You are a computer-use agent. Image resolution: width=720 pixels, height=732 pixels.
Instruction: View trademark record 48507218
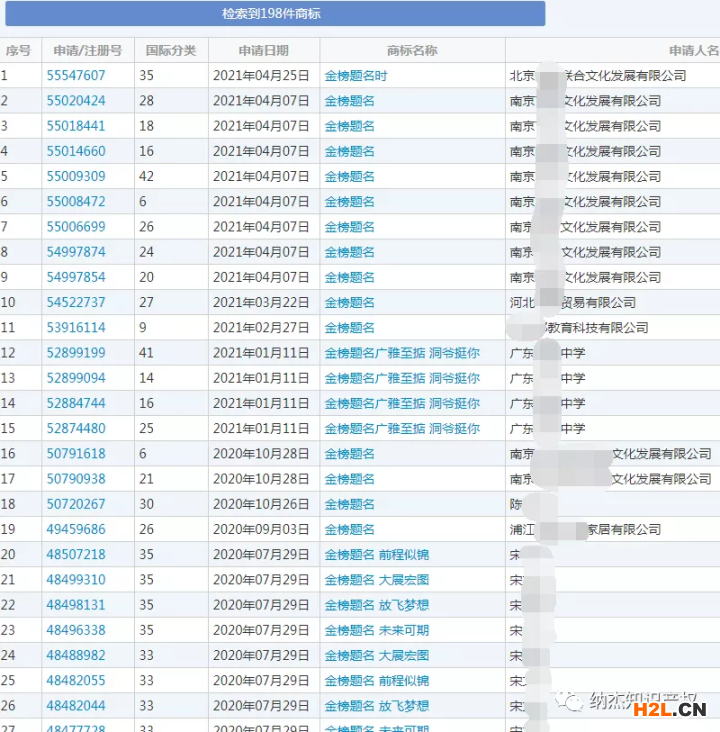point(76,555)
